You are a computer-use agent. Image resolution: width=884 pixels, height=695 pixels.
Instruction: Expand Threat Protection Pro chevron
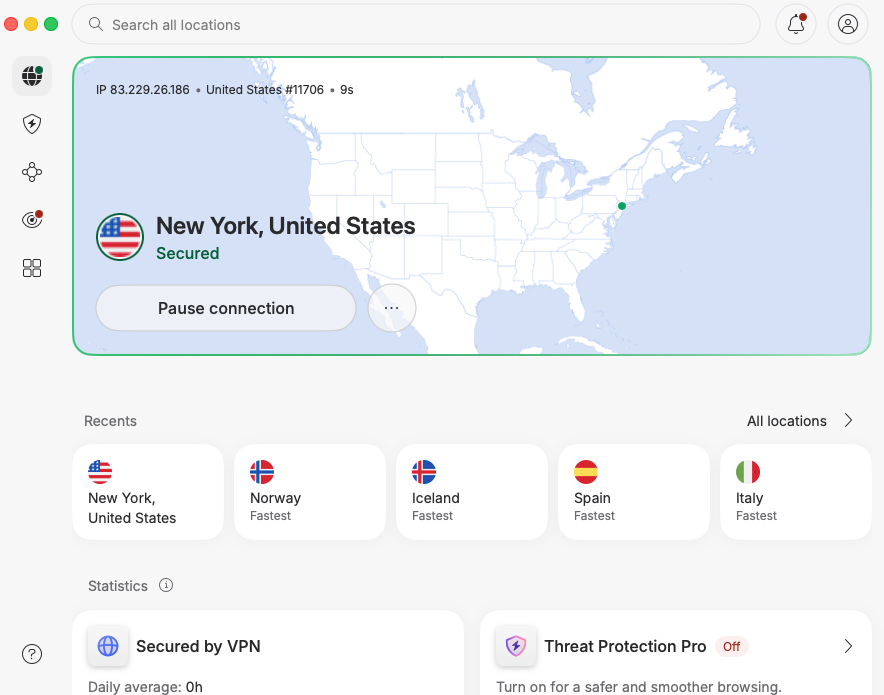[848, 646]
